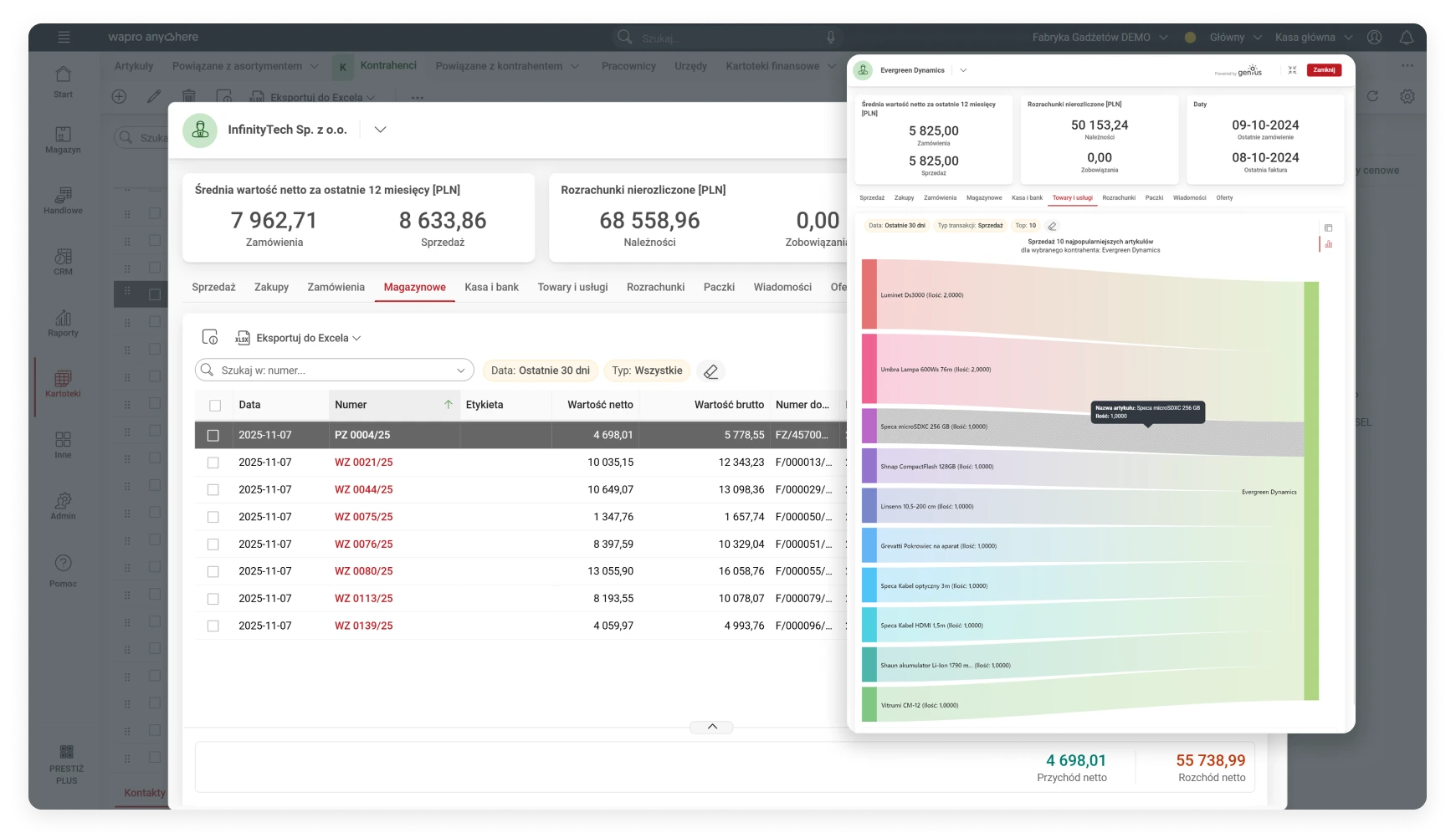Click the notifications bell icon

1407,38
